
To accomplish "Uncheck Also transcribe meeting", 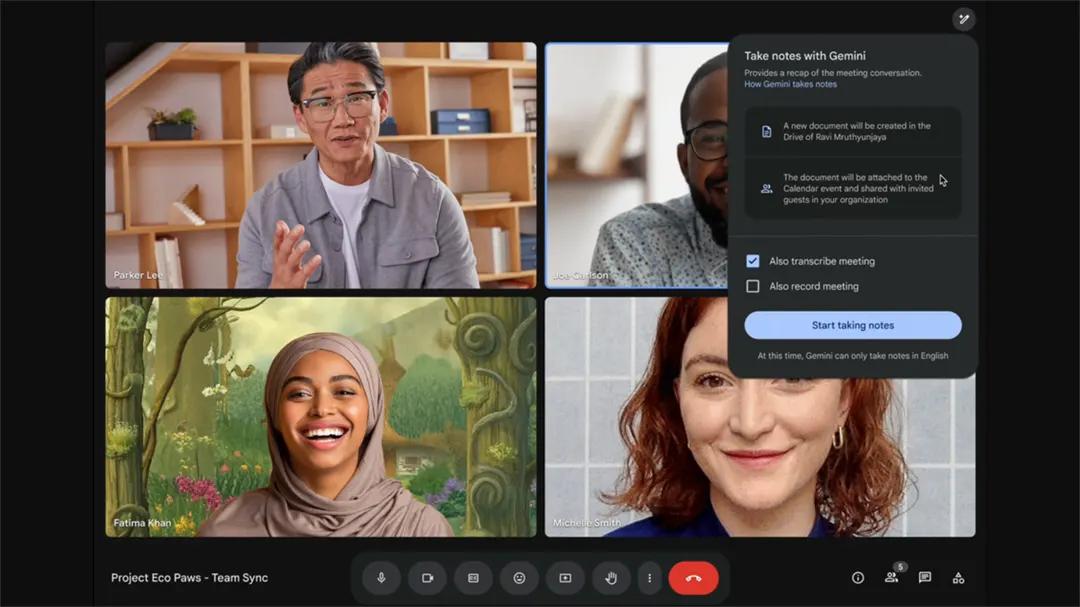I will coord(753,261).
